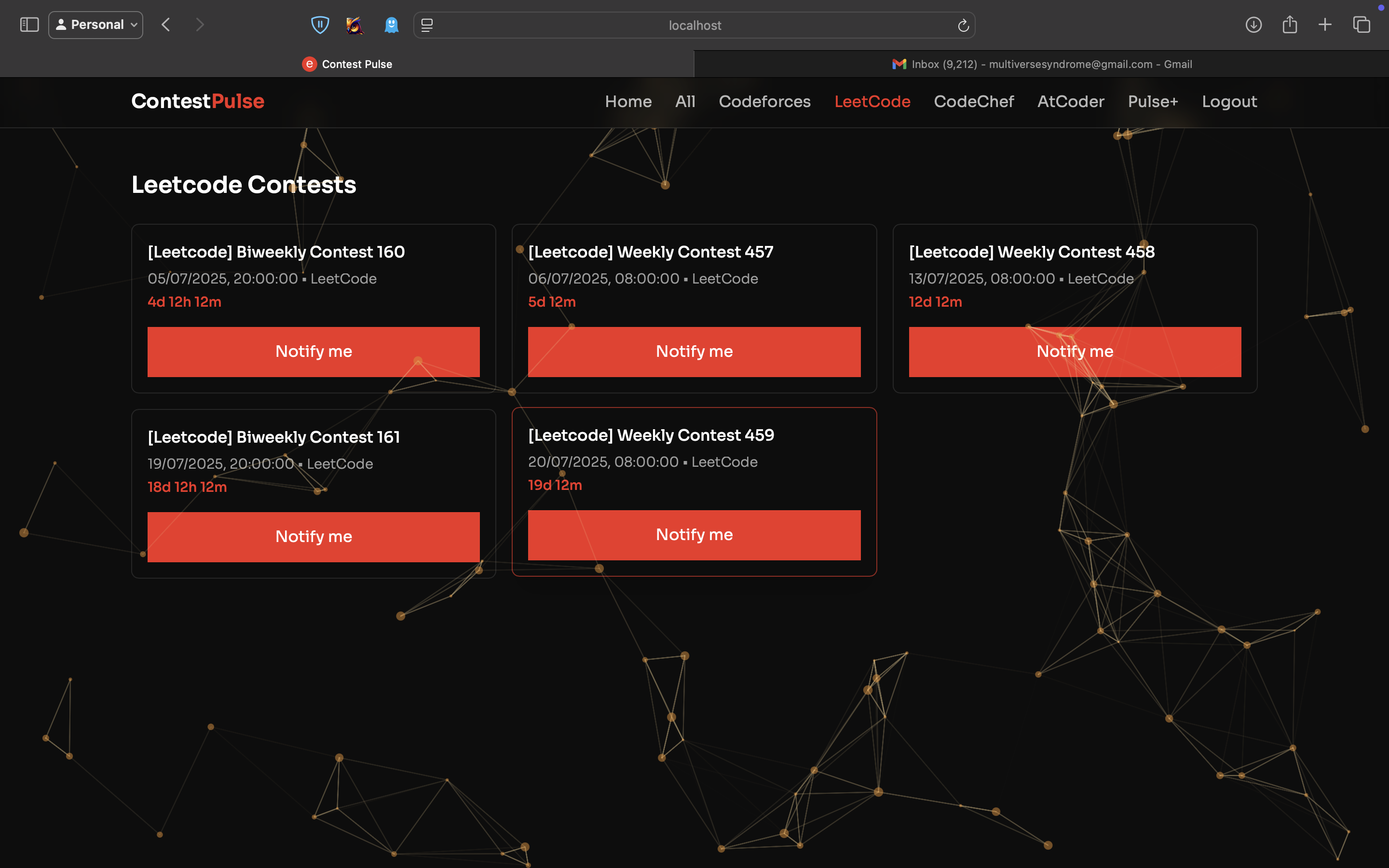Image resolution: width=1389 pixels, height=868 pixels.
Task: Click Notify me for Weekly Contest 457
Action: (694, 352)
